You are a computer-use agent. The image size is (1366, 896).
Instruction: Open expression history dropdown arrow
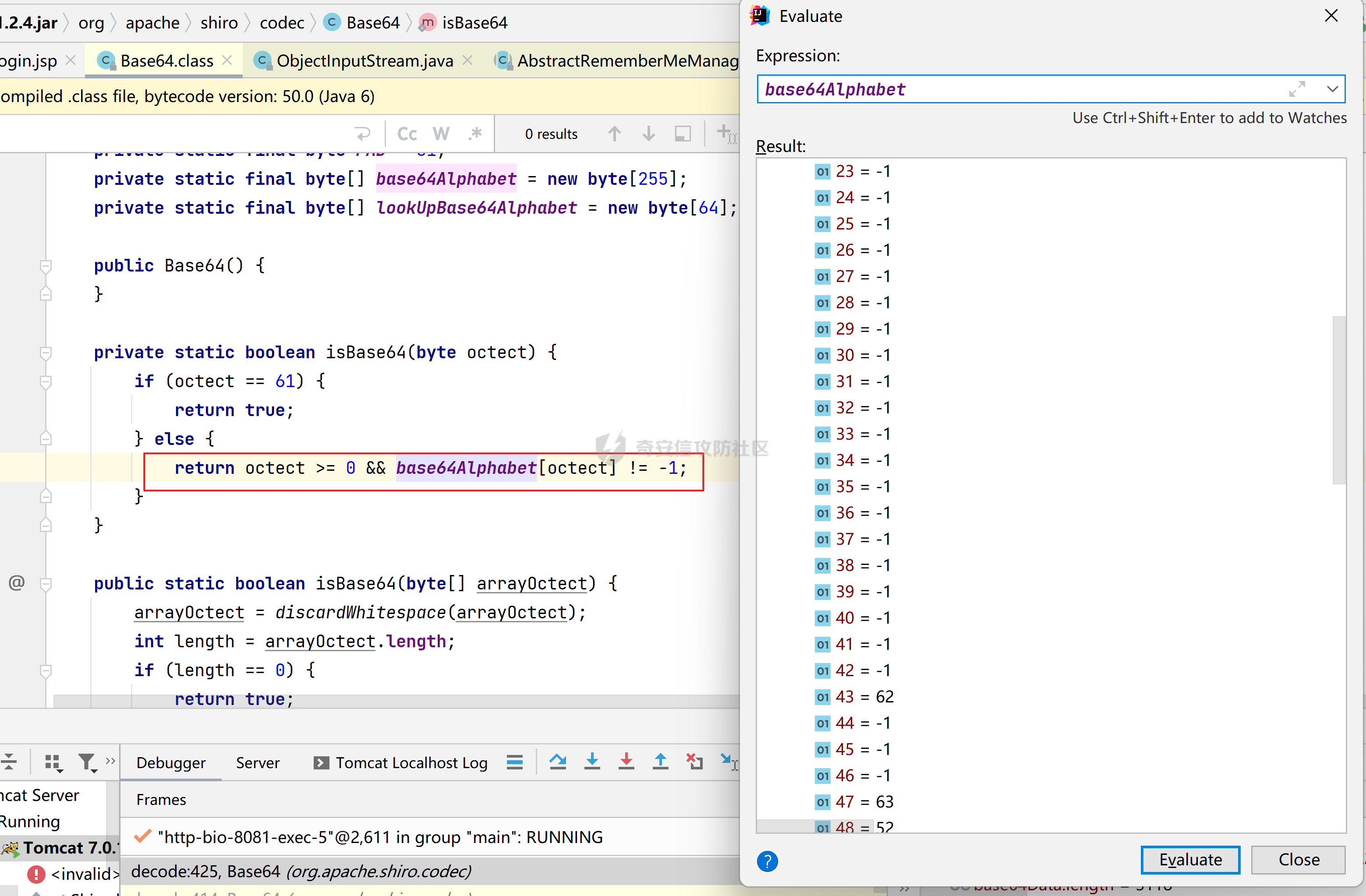[1333, 89]
